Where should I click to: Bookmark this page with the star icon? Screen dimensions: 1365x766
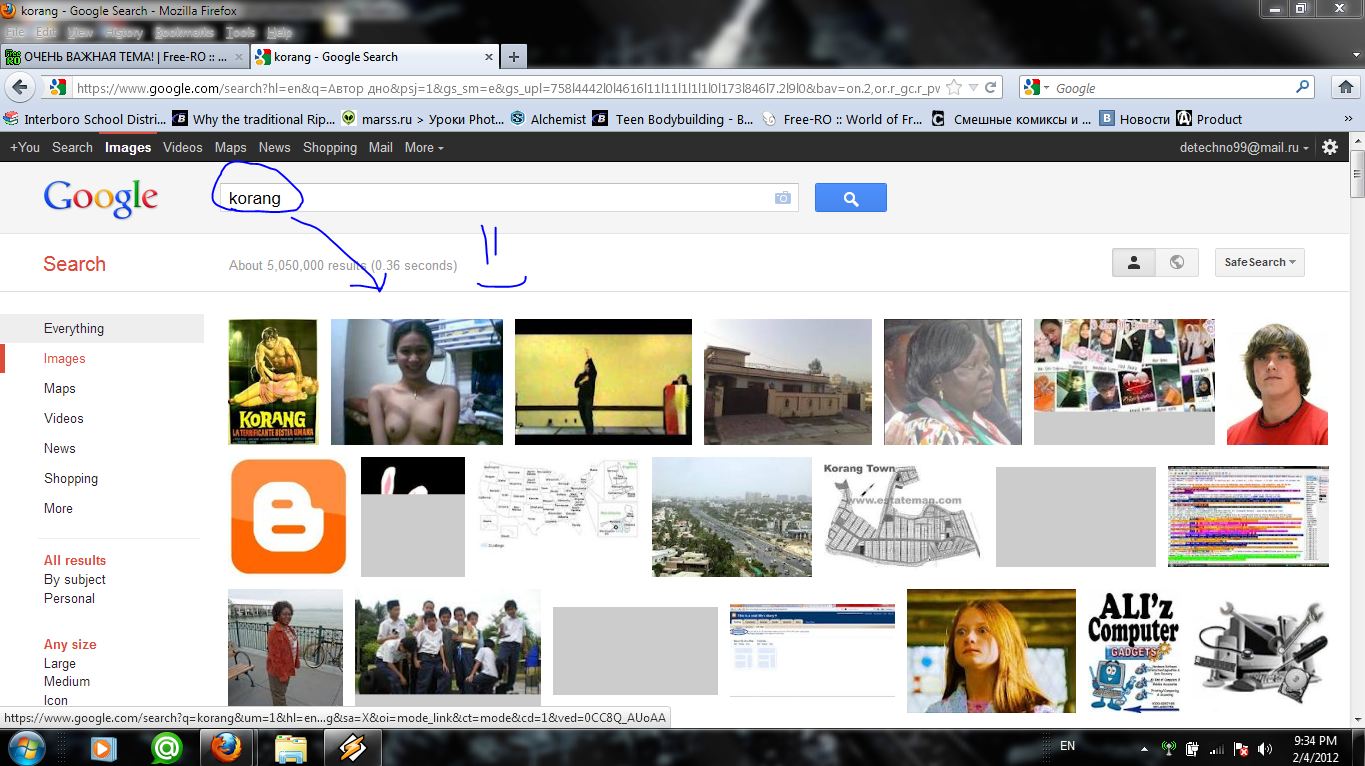954,88
